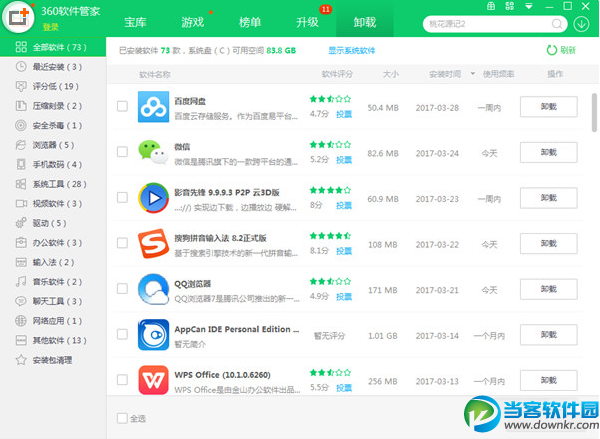Check the QQ浏览器 row checkbox
The image size is (600, 439).
pyautogui.click(x=122, y=289)
